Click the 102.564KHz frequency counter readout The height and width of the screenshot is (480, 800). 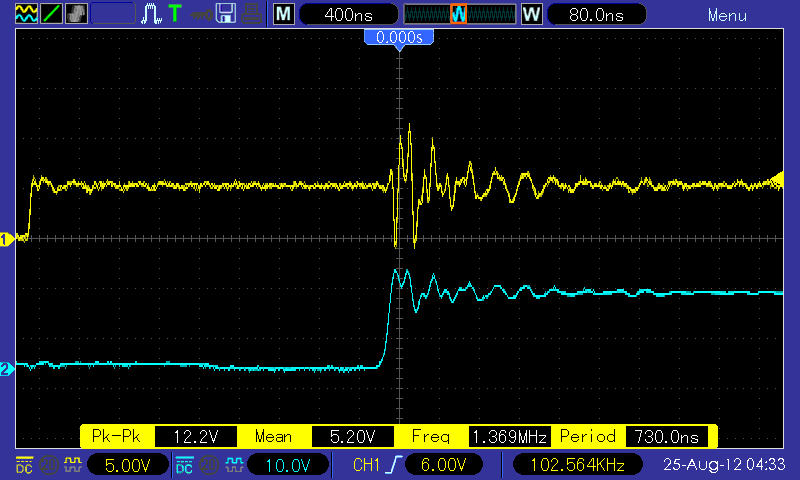578,465
